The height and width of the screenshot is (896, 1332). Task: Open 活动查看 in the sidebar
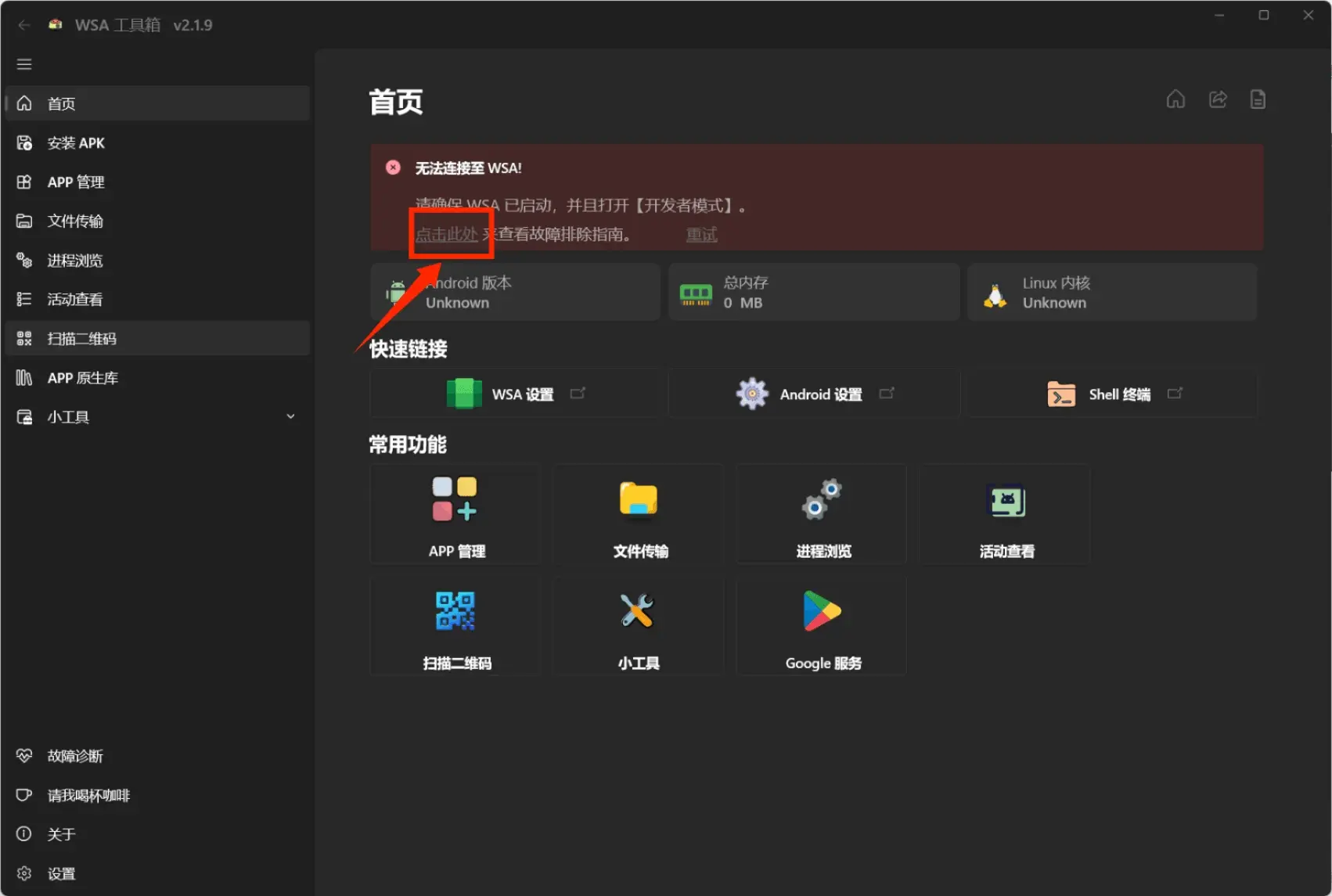coord(157,299)
